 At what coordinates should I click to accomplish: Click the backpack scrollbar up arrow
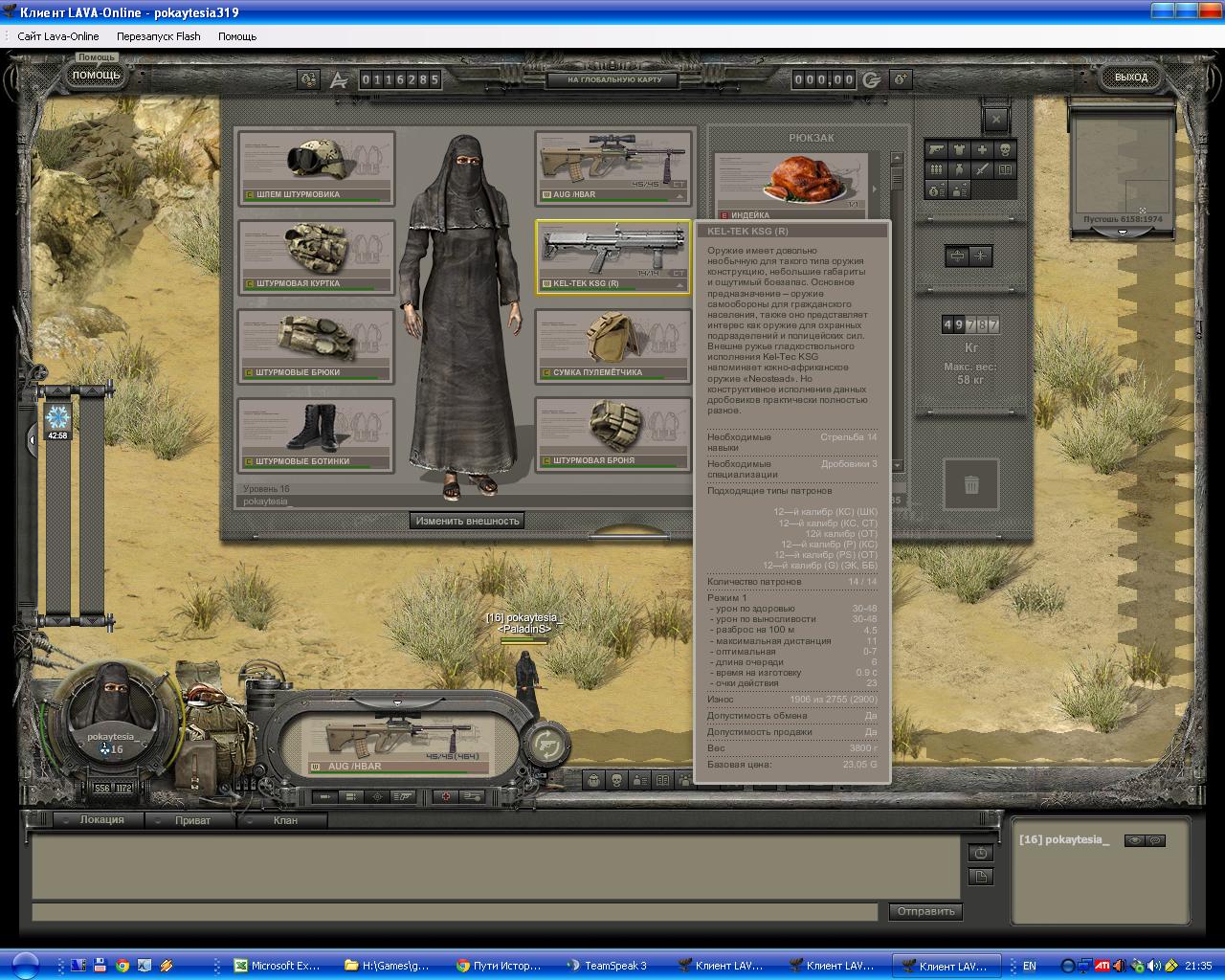click(x=897, y=159)
